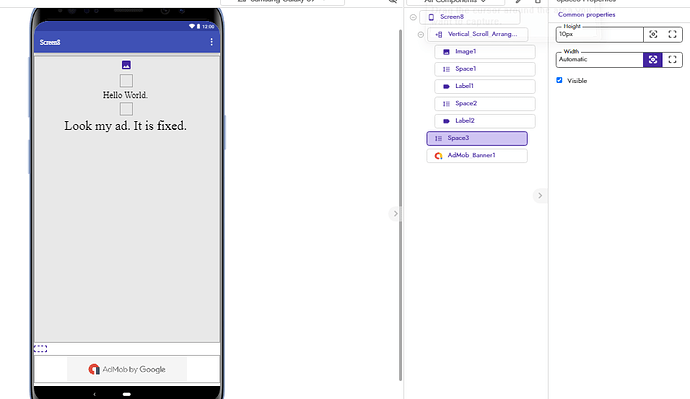Toggle the Visible checkbox
The width and height of the screenshot is (690, 399).
559,80
